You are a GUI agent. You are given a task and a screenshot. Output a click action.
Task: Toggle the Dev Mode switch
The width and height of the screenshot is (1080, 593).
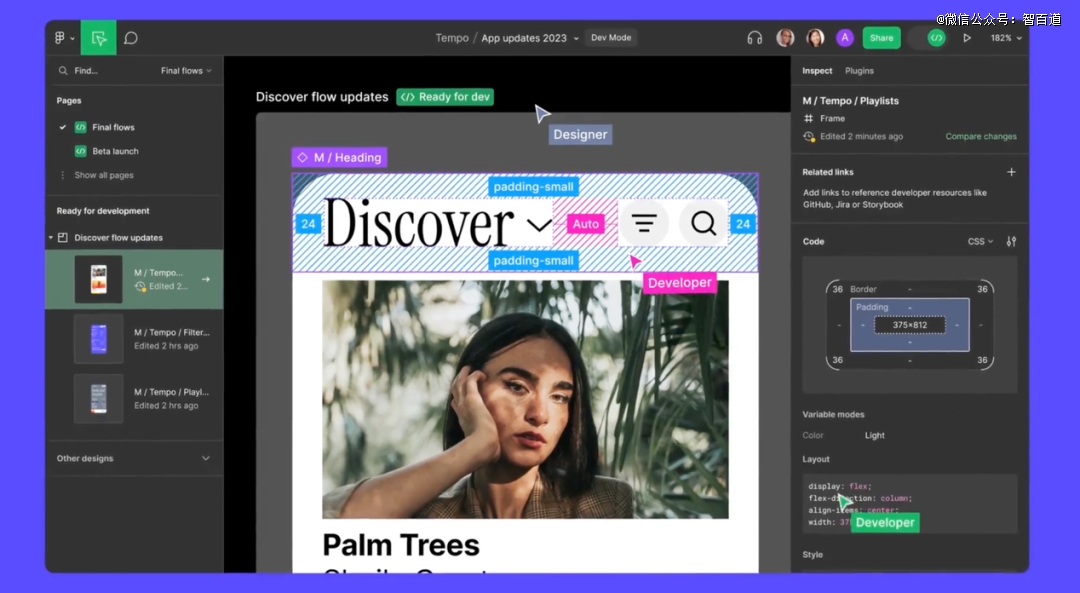927,38
